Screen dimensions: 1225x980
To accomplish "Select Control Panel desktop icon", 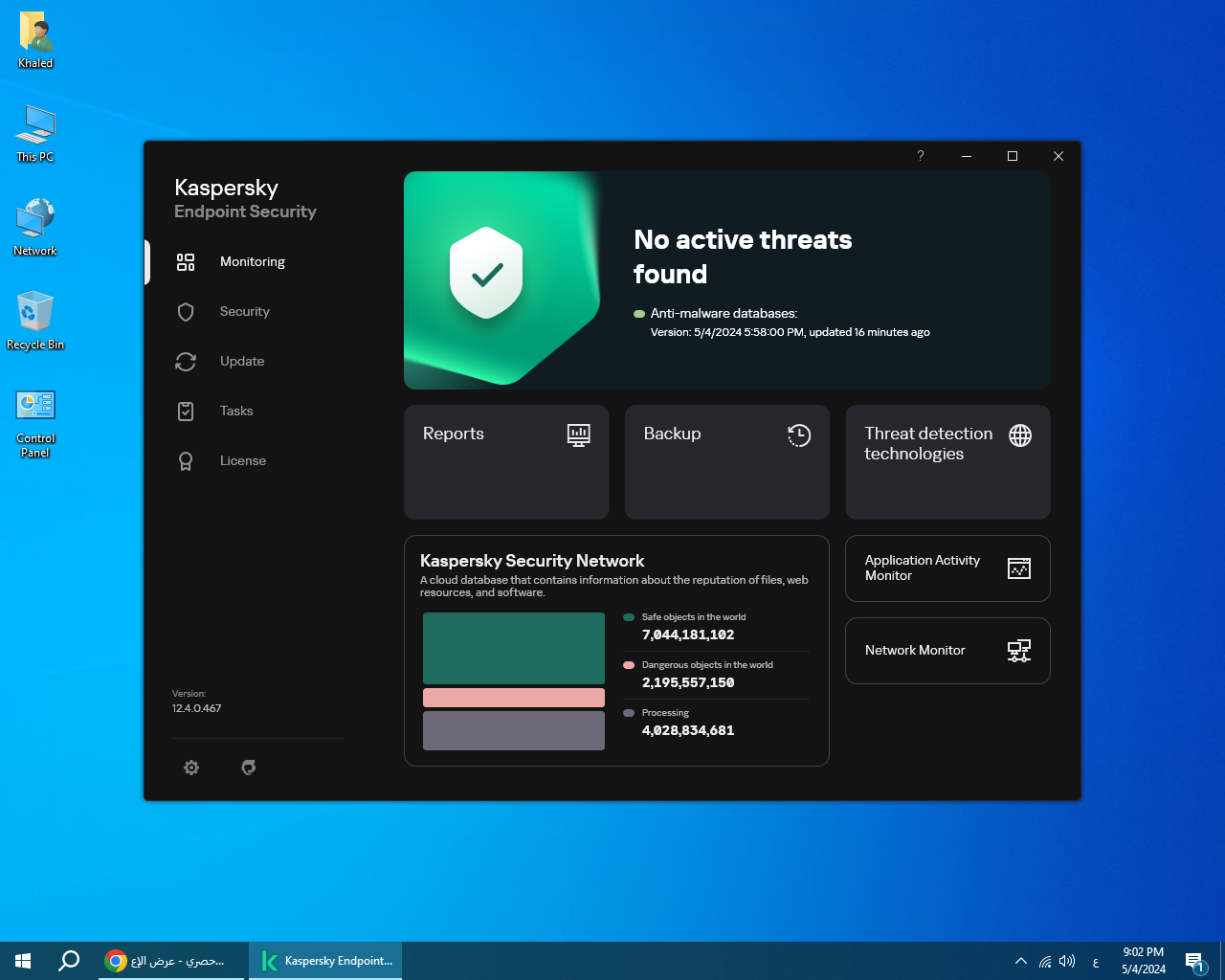I will [x=35, y=423].
